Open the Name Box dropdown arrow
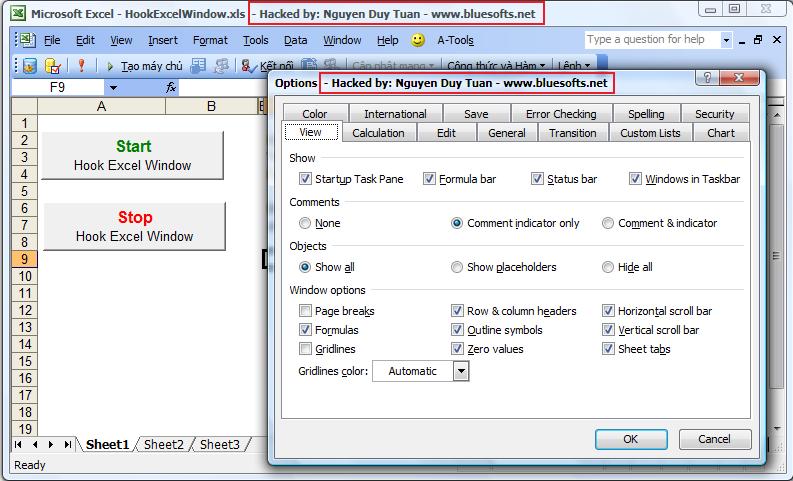This screenshot has width=793, height=481. click(x=113, y=88)
